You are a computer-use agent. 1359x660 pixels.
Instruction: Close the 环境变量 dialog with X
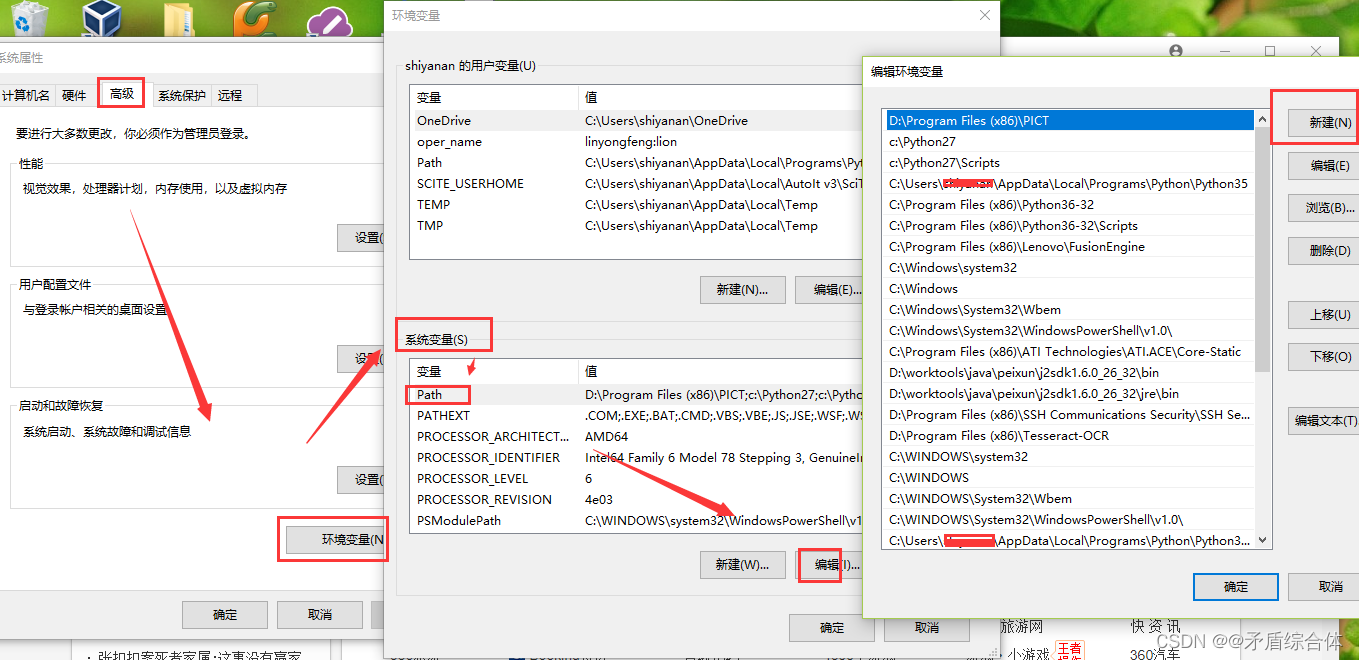985,15
